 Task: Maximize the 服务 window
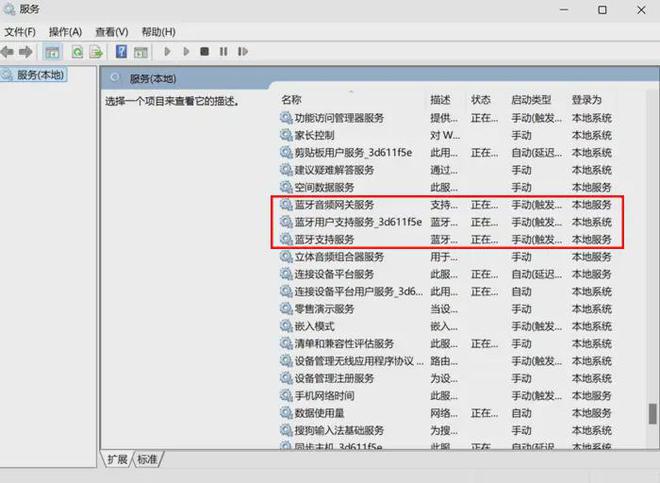tap(602, 10)
